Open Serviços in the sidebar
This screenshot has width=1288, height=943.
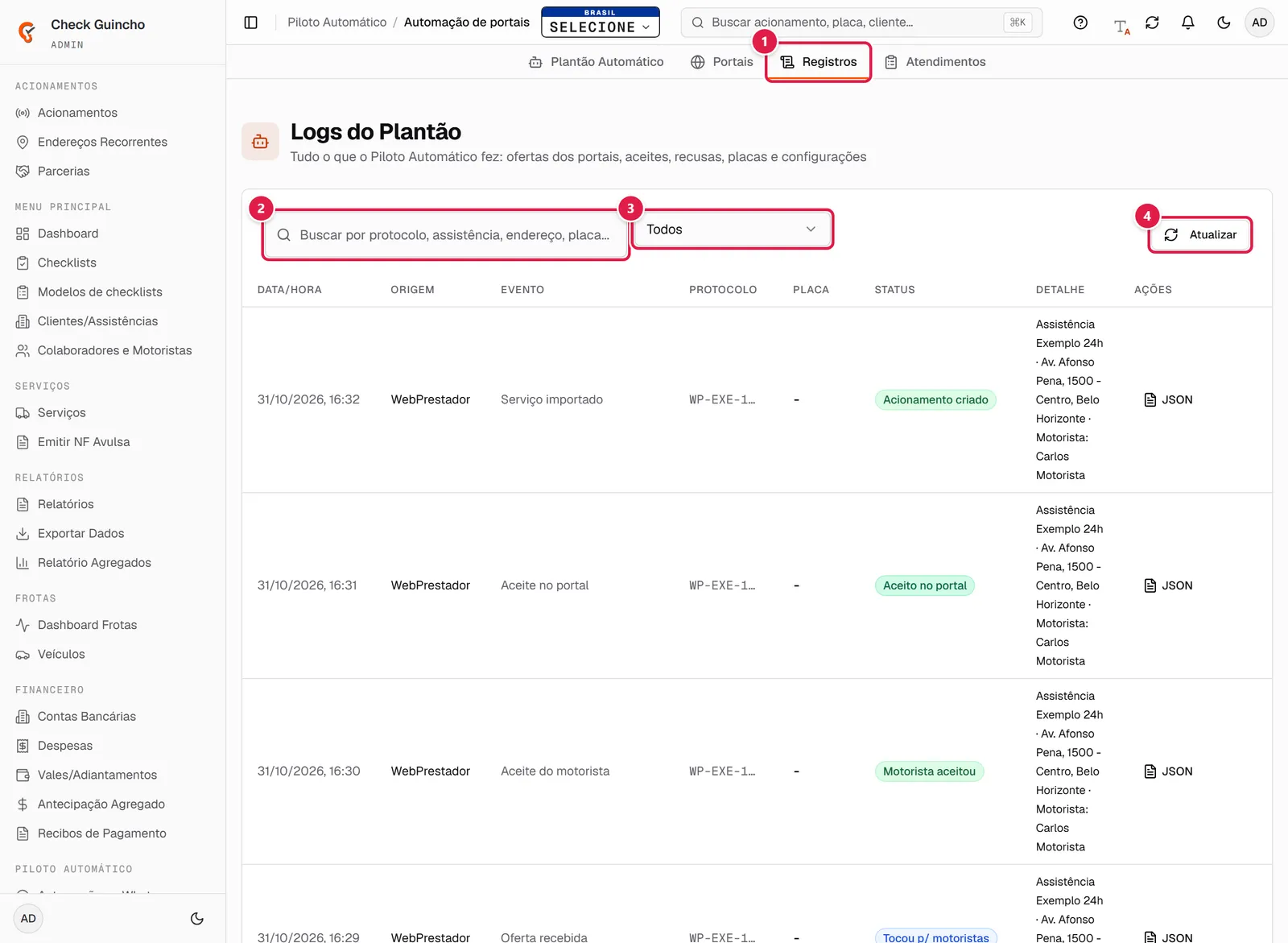[113, 412]
